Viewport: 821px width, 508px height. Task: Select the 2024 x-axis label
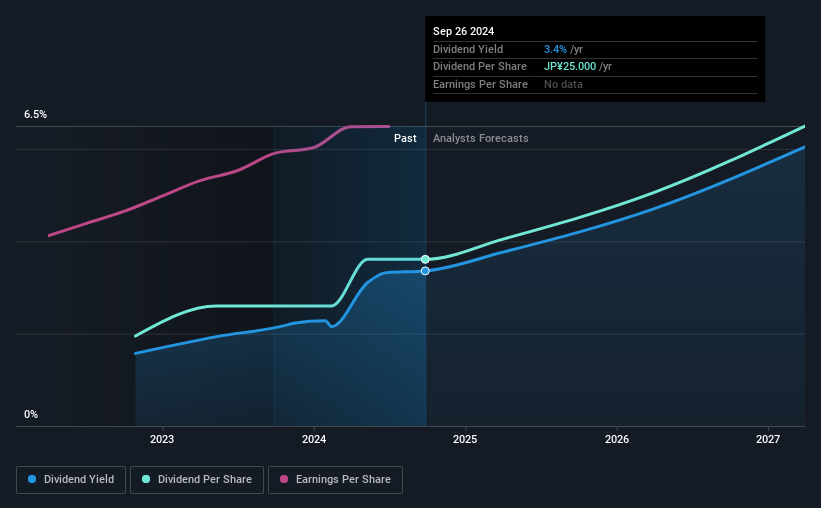click(314, 439)
